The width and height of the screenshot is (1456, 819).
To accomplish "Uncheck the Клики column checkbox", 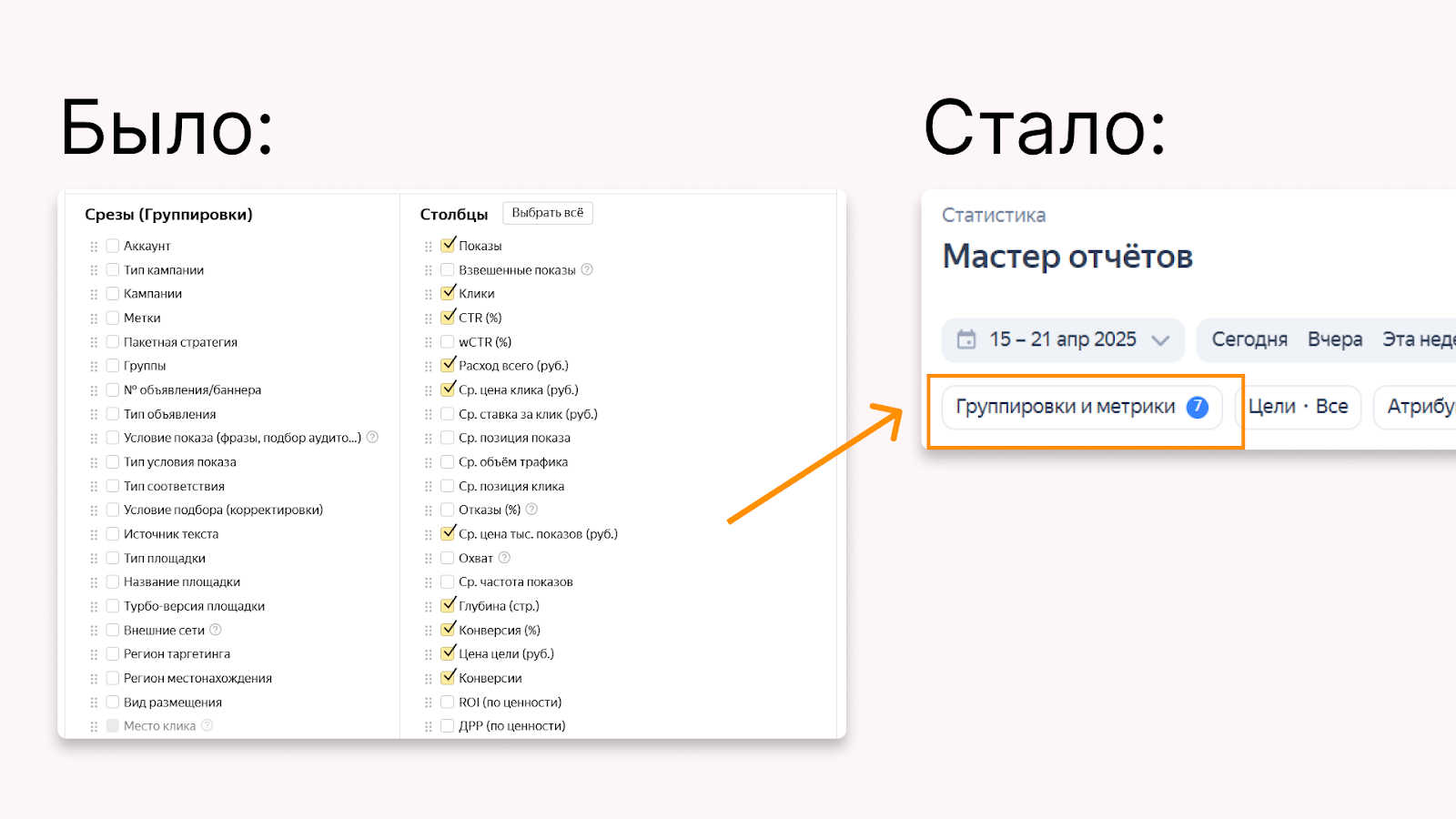I will (x=448, y=293).
